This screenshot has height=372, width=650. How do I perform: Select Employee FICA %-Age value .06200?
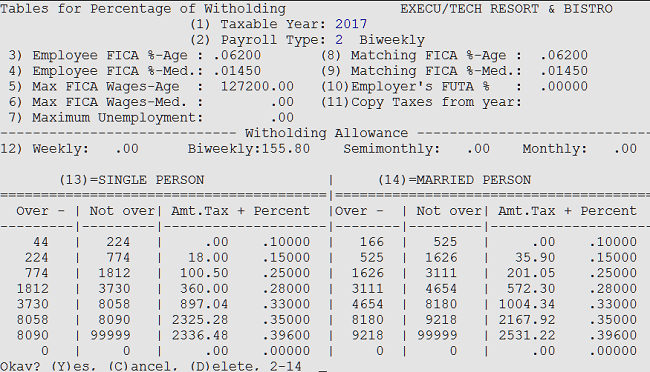[x=237, y=55]
